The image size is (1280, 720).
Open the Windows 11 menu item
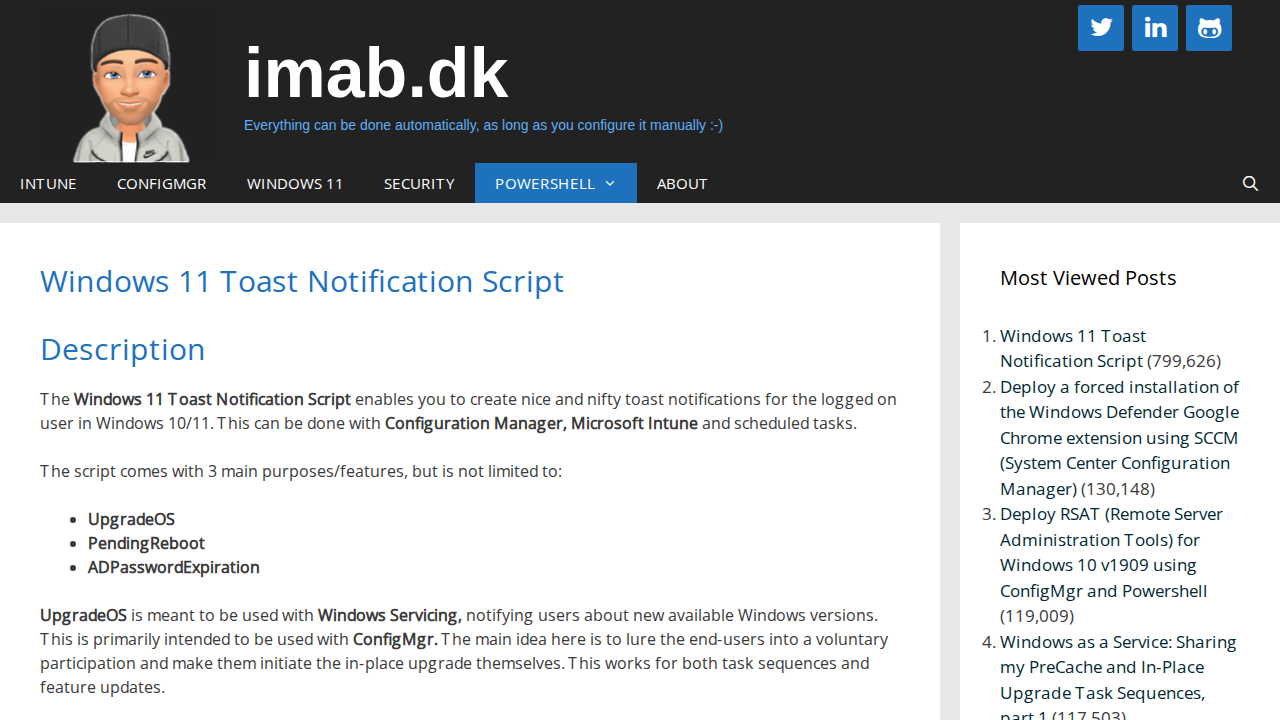click(x=295, y=183)
